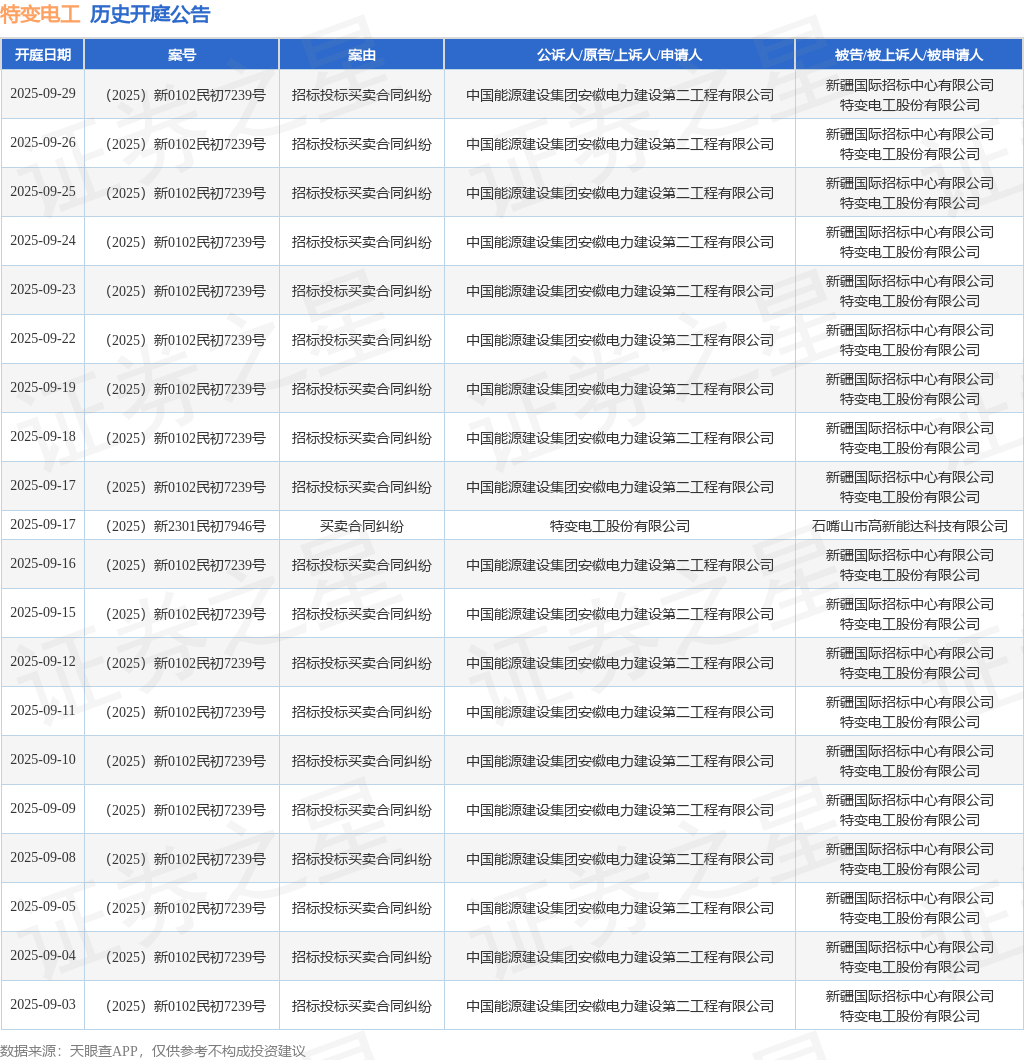This screenshot has height=1060, width=1024.
Task: Select the 案号 column header
Action: pyautogui.click(x=182, y=55)
